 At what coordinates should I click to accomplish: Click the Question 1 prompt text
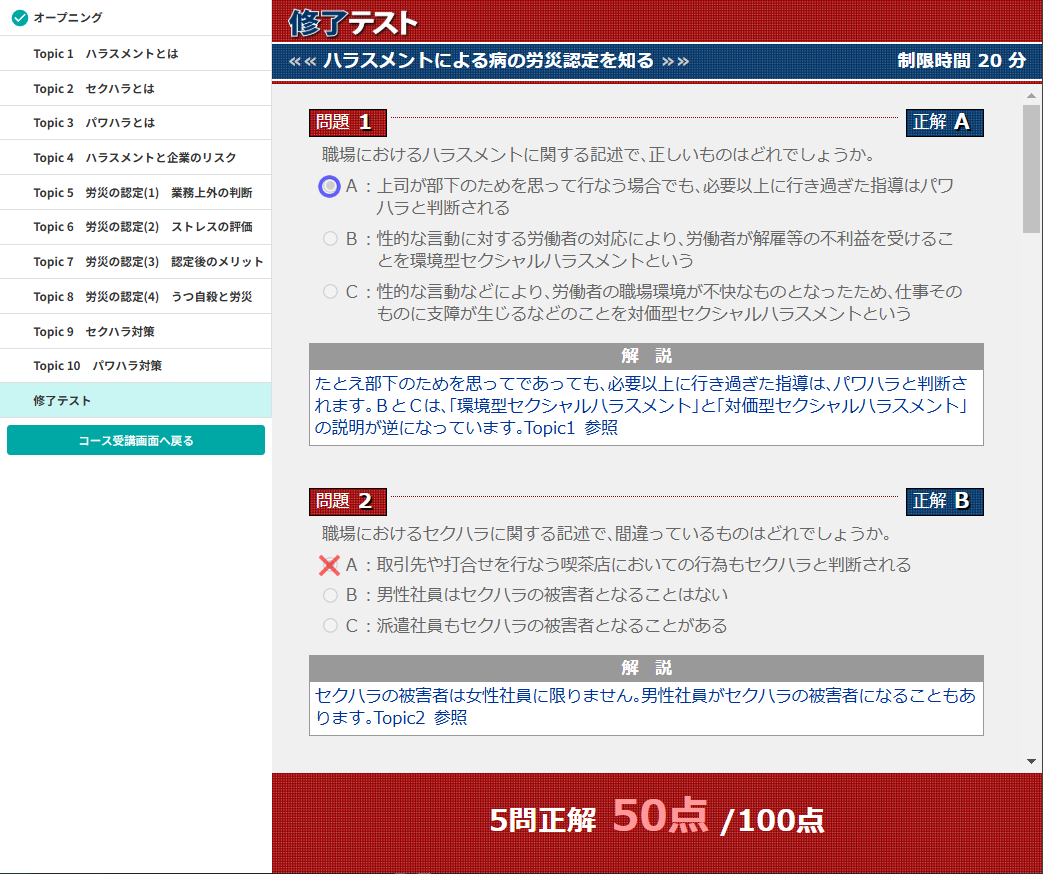[598, 155]
